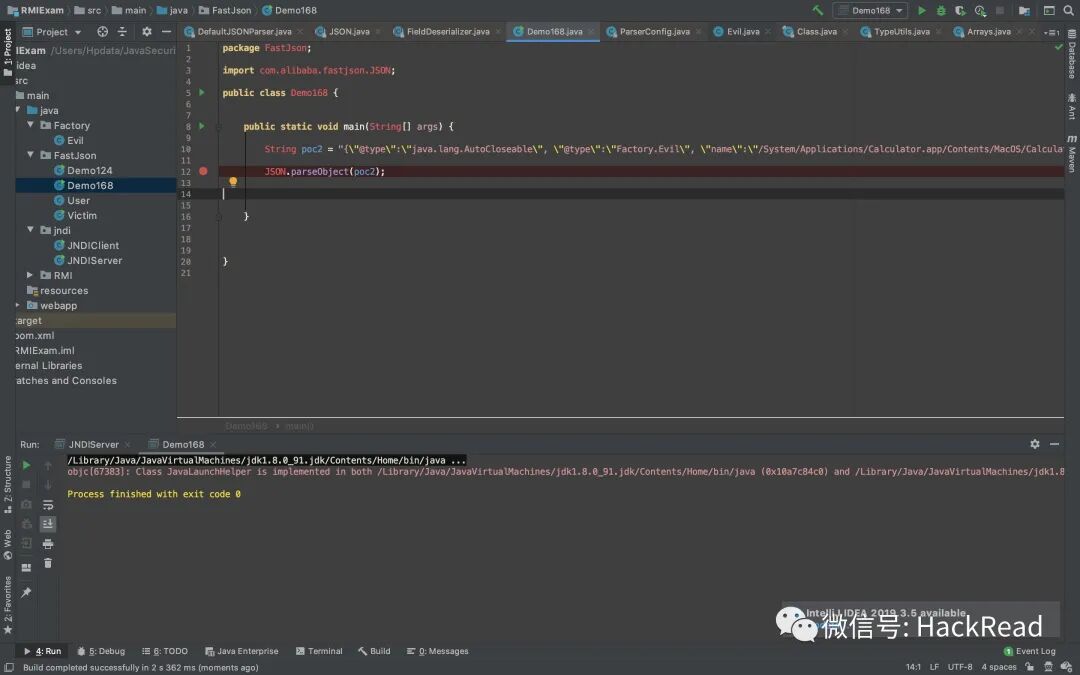Image resolution: width=1080 pixels, height=675 pixels.
Task: Close the TypeUtils.java editor tab
Action: [x=940, y=32]
